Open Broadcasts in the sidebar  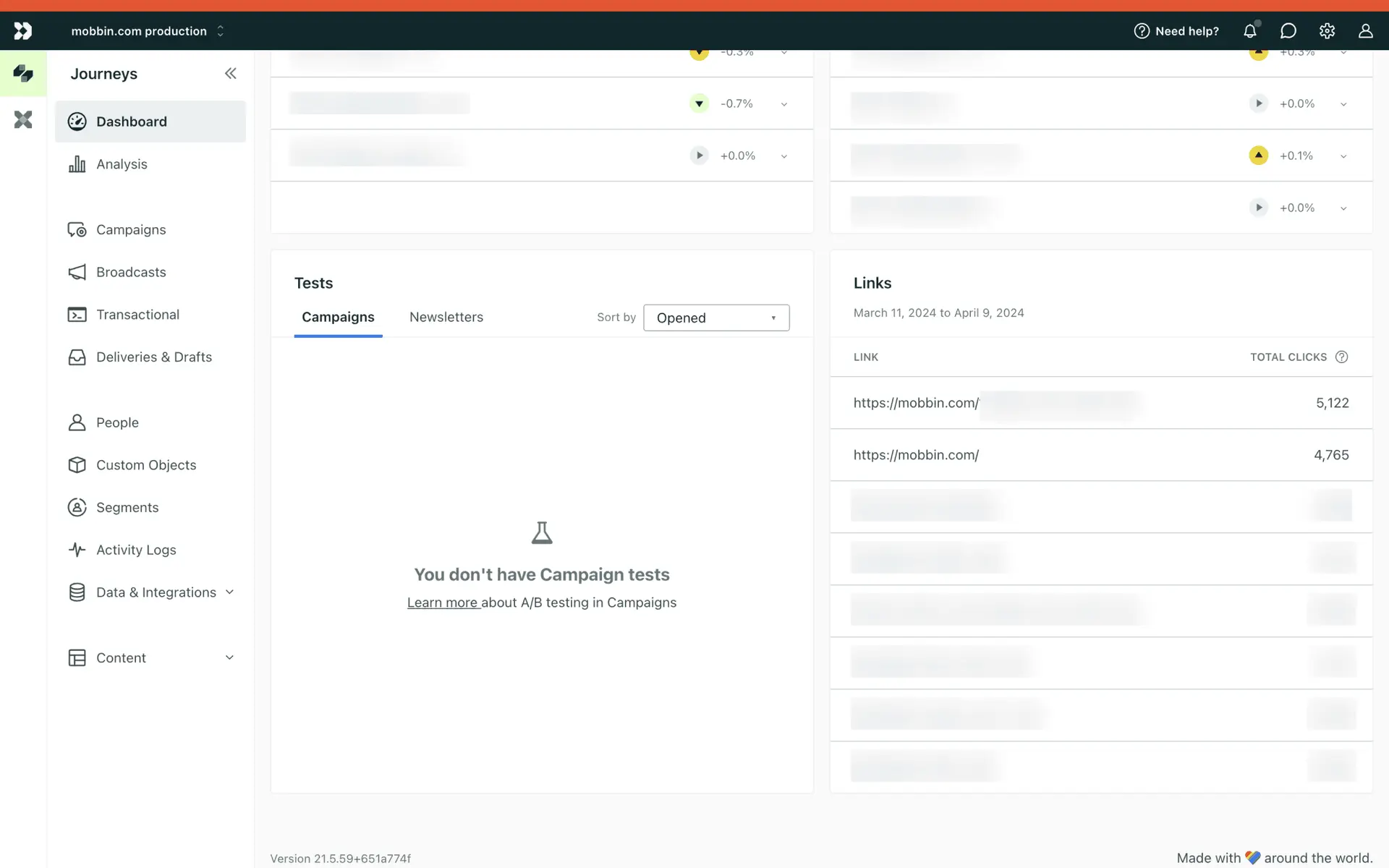(x=131, y=272)
